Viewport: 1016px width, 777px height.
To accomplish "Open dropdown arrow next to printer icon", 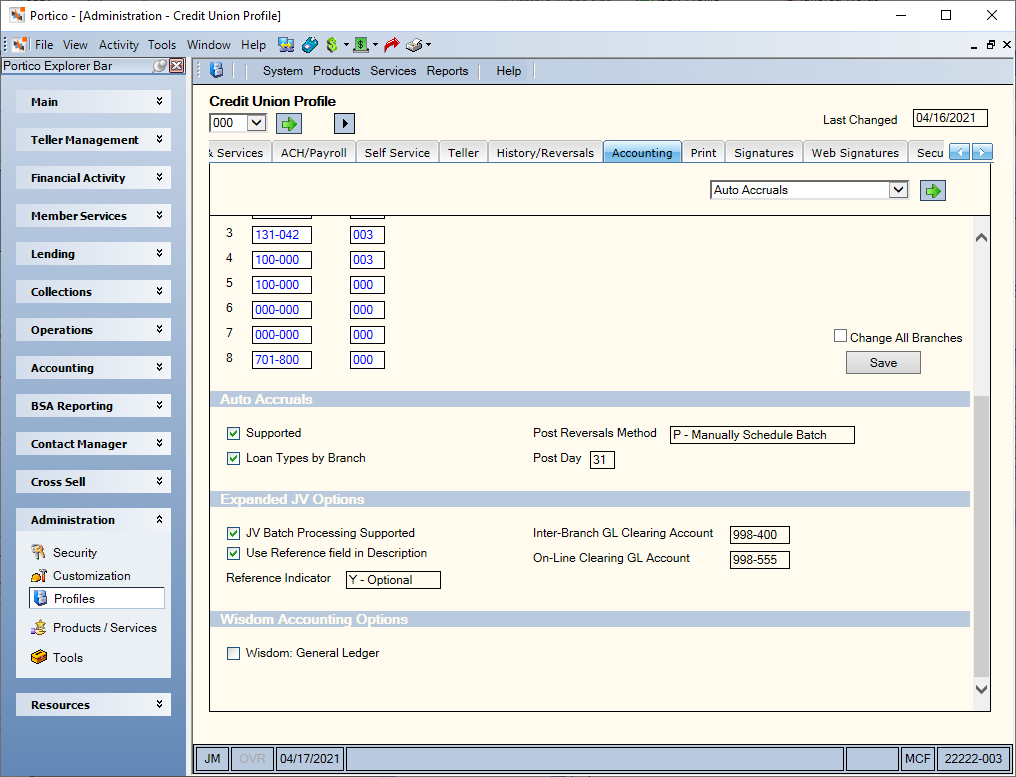I will coord(428,45).
